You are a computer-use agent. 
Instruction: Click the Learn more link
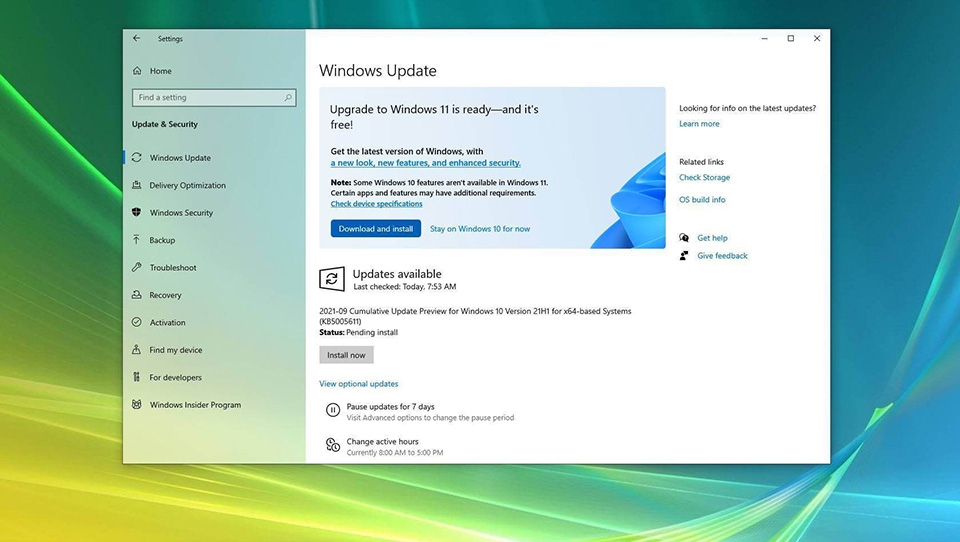pyautogui.click(x=699, y=124)
